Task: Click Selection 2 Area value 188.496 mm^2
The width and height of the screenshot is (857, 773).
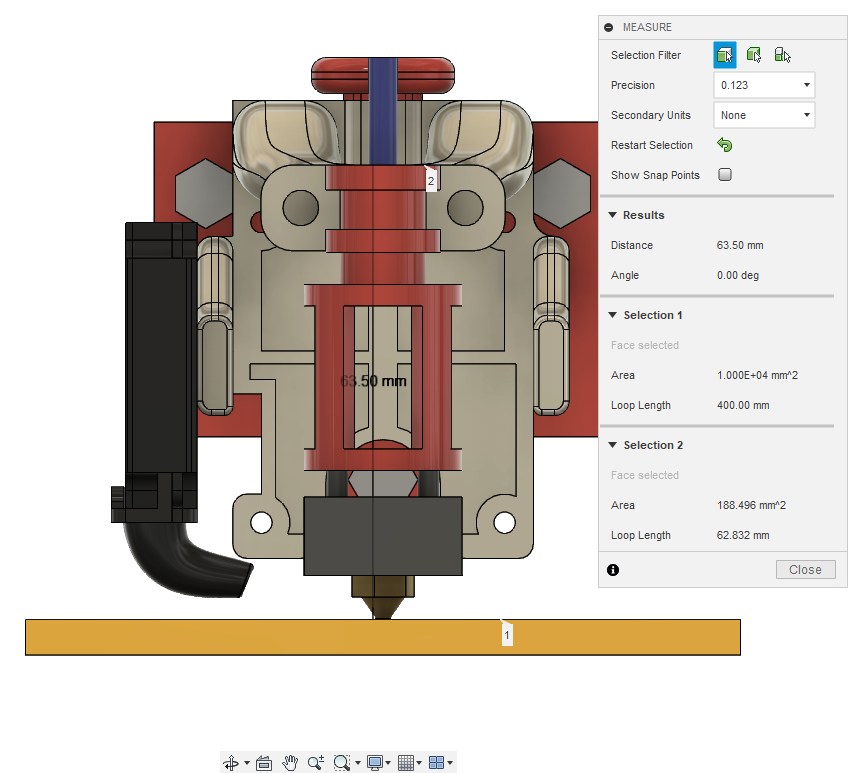Action: 752,506
